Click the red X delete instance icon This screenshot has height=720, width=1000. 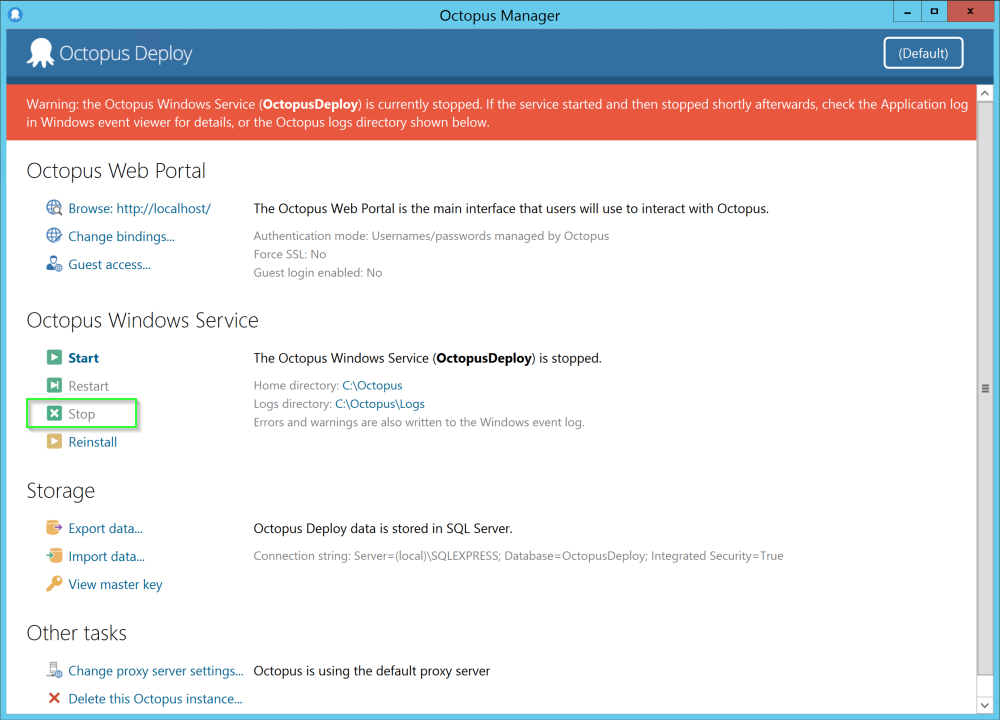click(54, 699)
